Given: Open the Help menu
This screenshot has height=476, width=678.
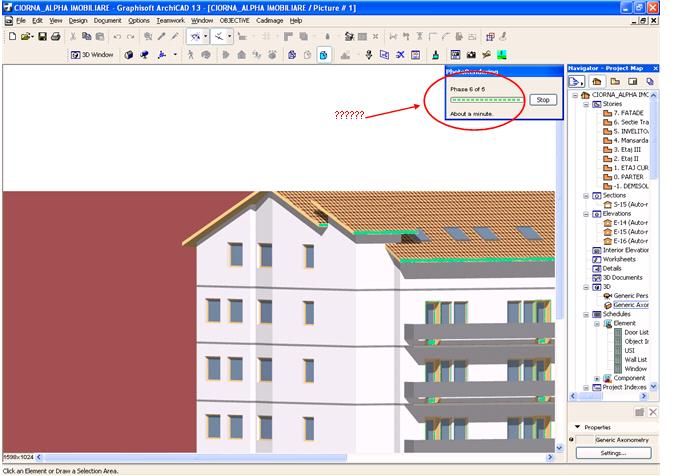Looking at the screenshot, I should tap(296, 20).
